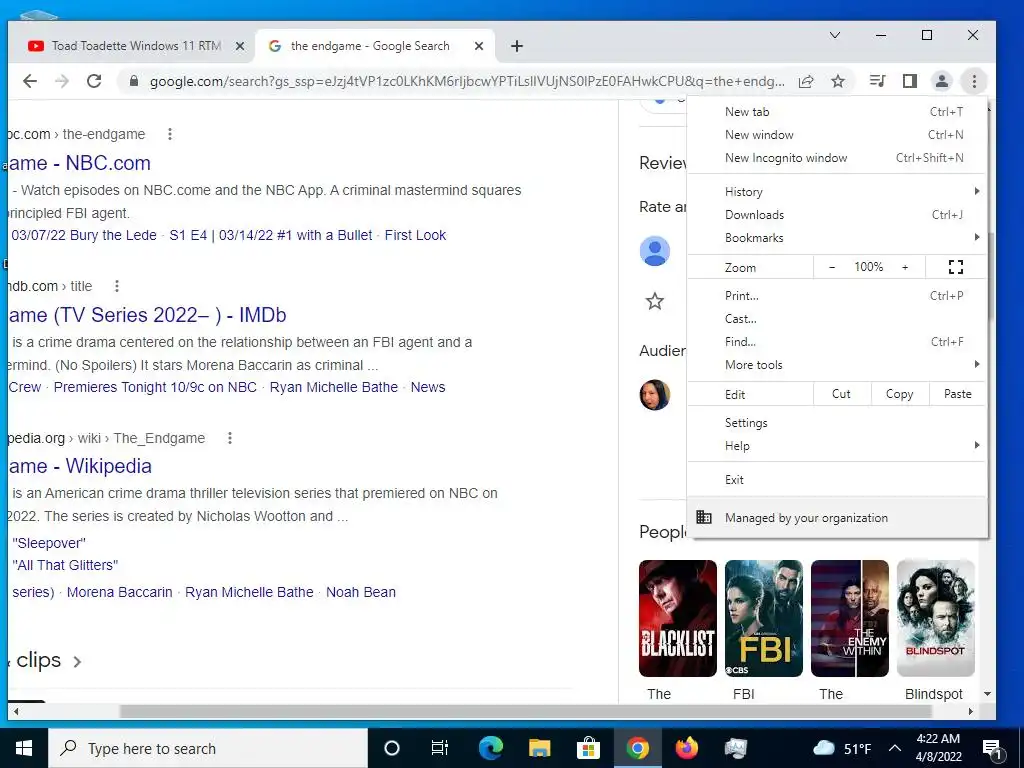Open The Enemy Within poster thumbnail

(x=850, y=618)
